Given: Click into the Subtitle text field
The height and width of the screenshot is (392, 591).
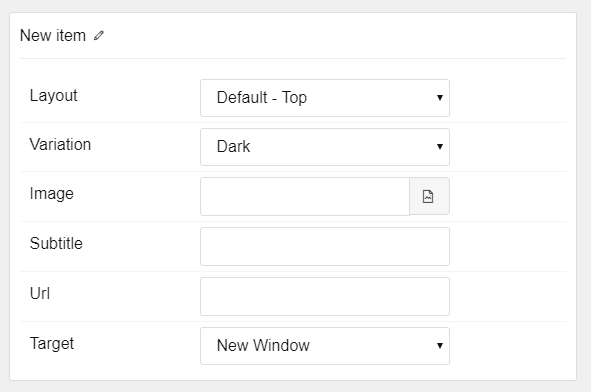Looking at the screenshot, I should coord(325,247).
